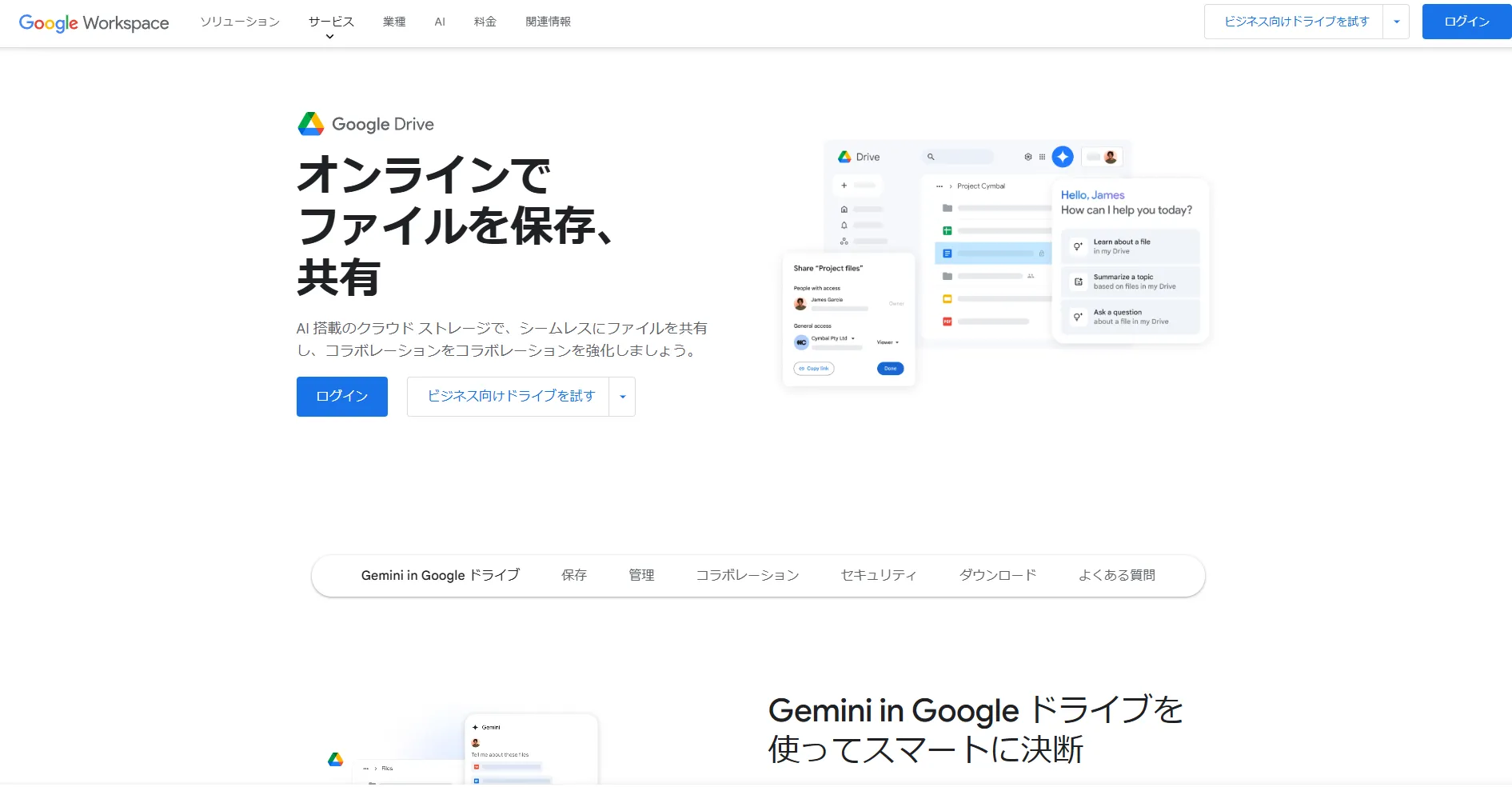This screenshot has height=787, width=1512.
Task: Click the yellow Slides file icon
Action: pyautogui.click(x=947, y=299)
